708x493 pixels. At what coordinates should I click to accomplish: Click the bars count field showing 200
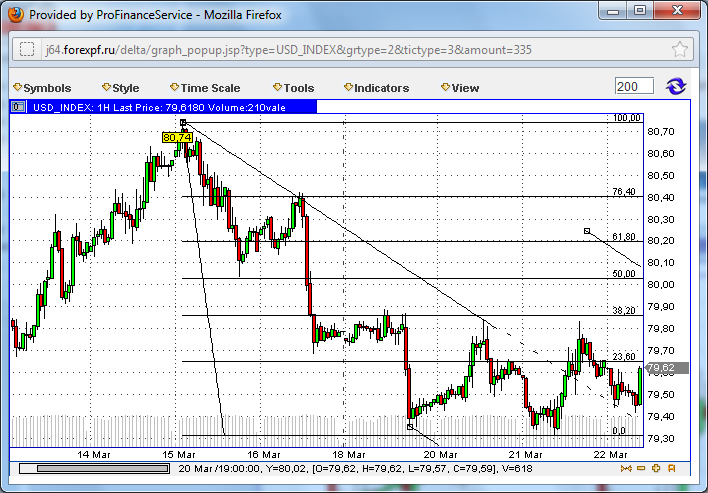634,86
